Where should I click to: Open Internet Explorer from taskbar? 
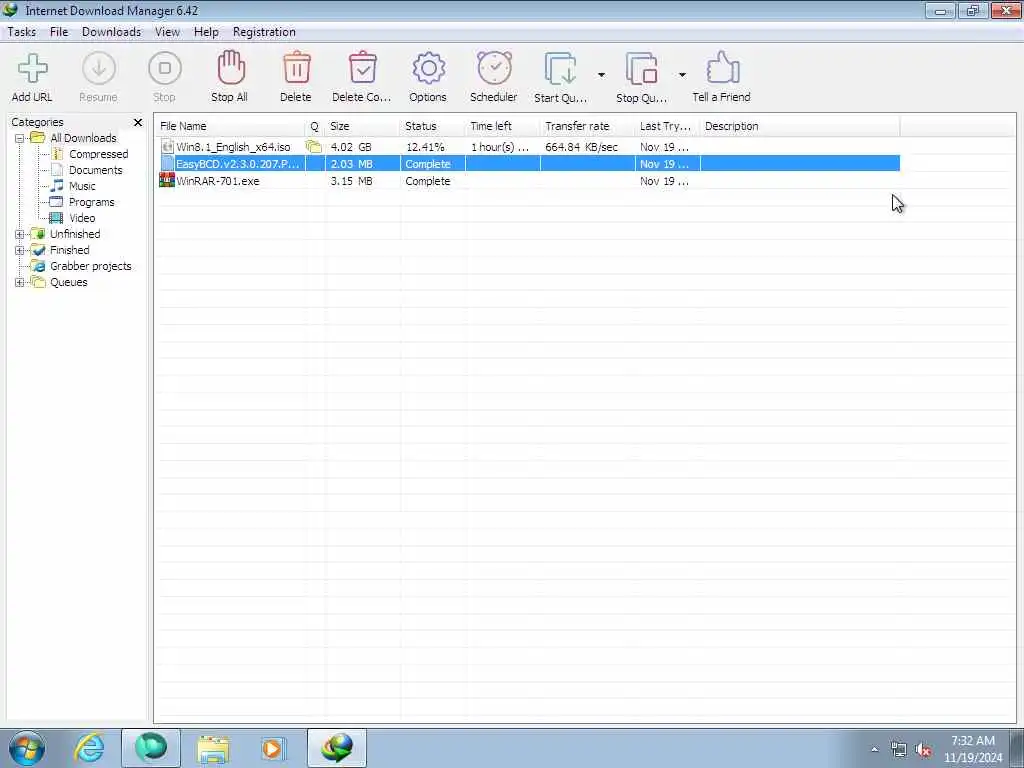click(x=89, y=748)
